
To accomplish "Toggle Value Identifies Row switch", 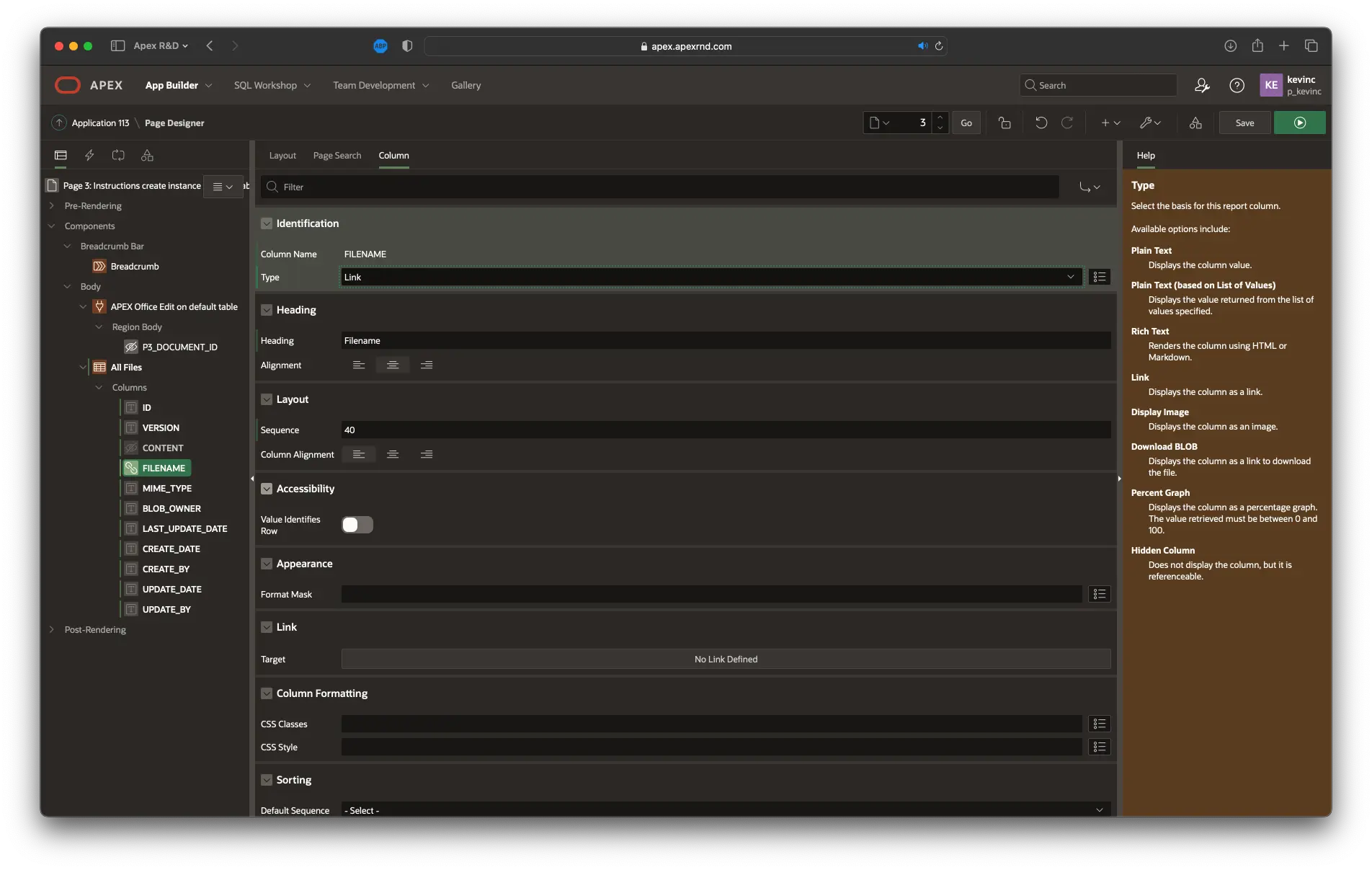I will [x=357, y=525].
